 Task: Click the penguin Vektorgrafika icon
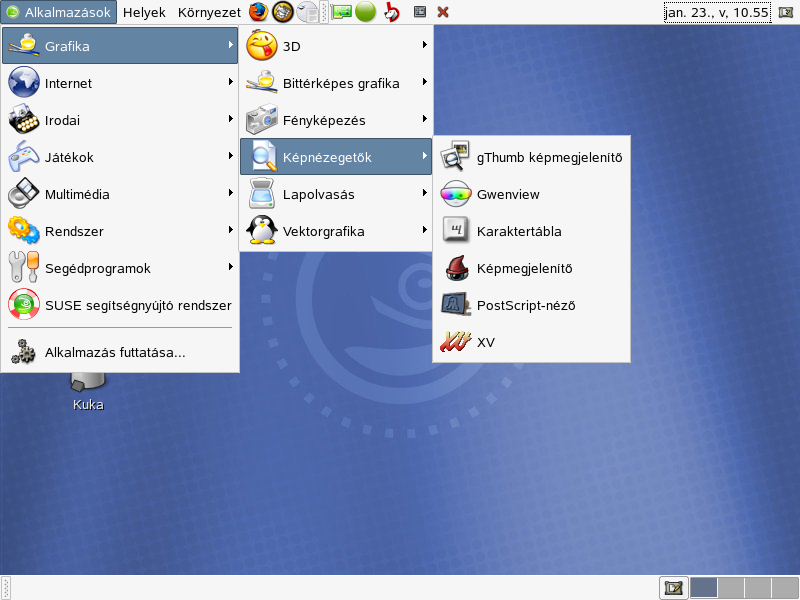tap(262, 231)
